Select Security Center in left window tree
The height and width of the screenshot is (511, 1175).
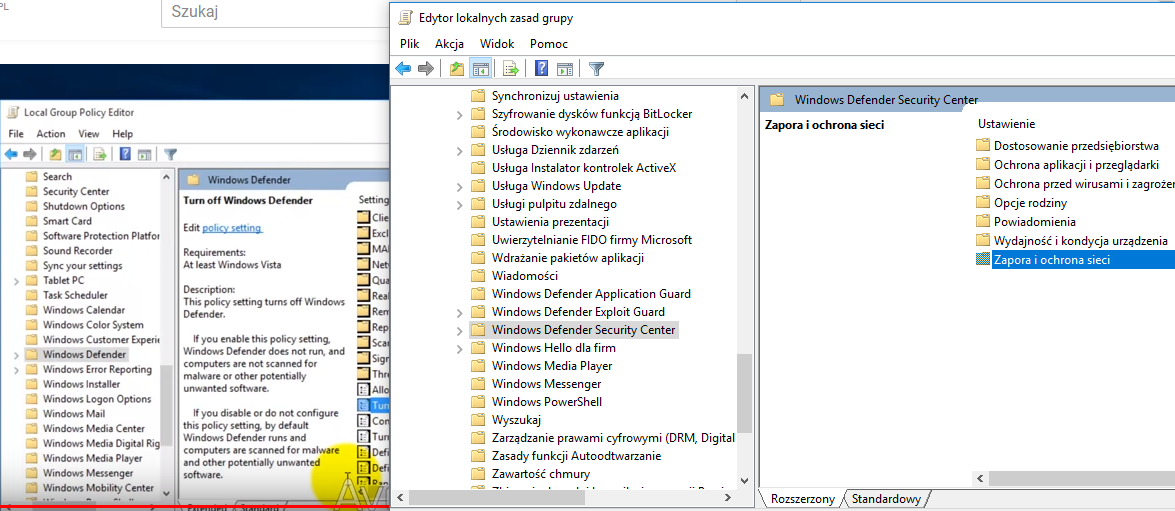(x=76, y=192)
